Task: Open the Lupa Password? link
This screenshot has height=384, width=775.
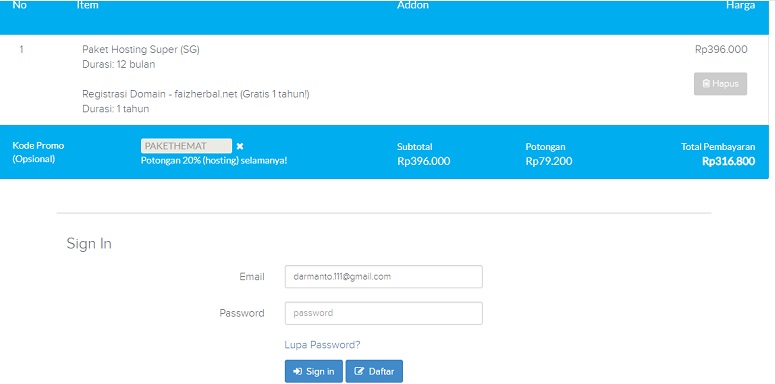Action: 322,345
